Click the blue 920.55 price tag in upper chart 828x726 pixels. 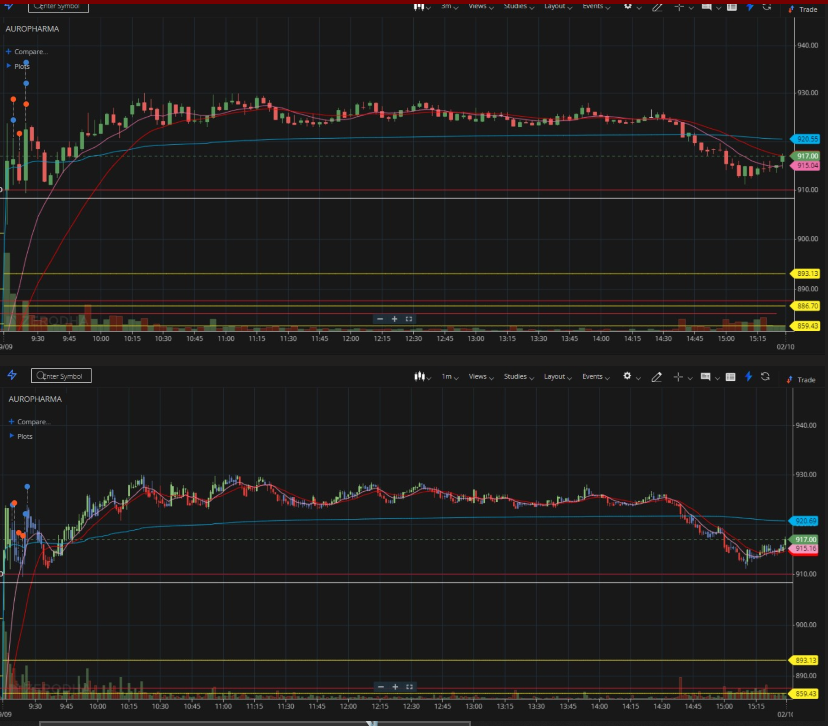point(805,139)
